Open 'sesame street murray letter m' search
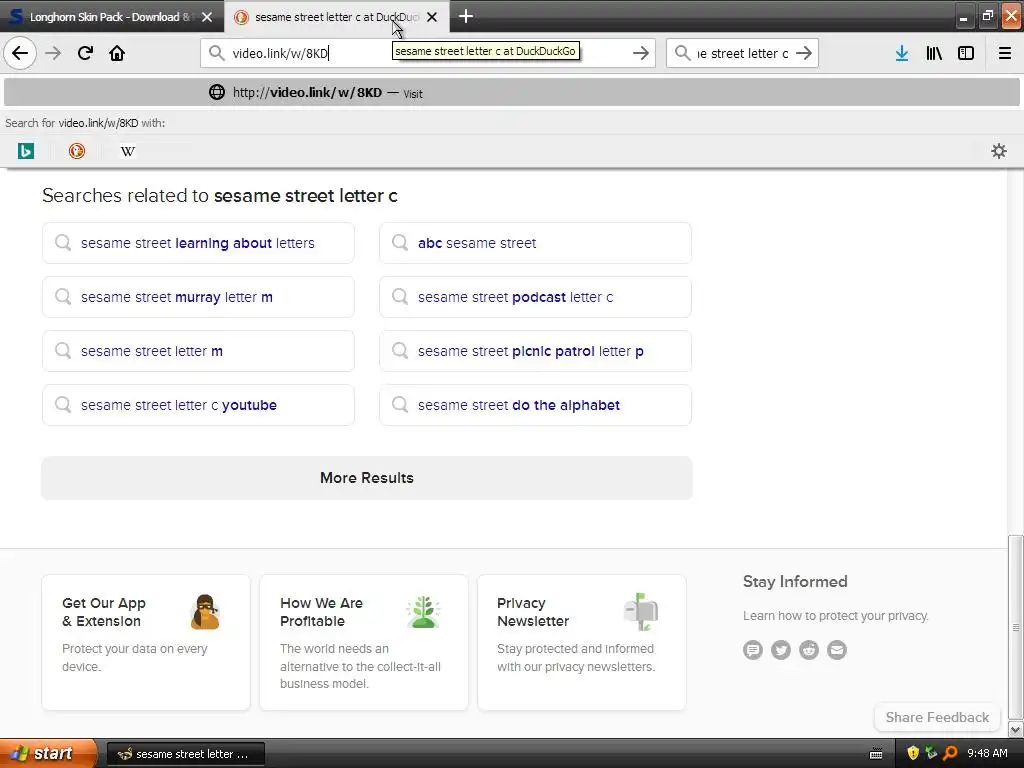Viewport: 1024px width, 768px height. [198, 297]
